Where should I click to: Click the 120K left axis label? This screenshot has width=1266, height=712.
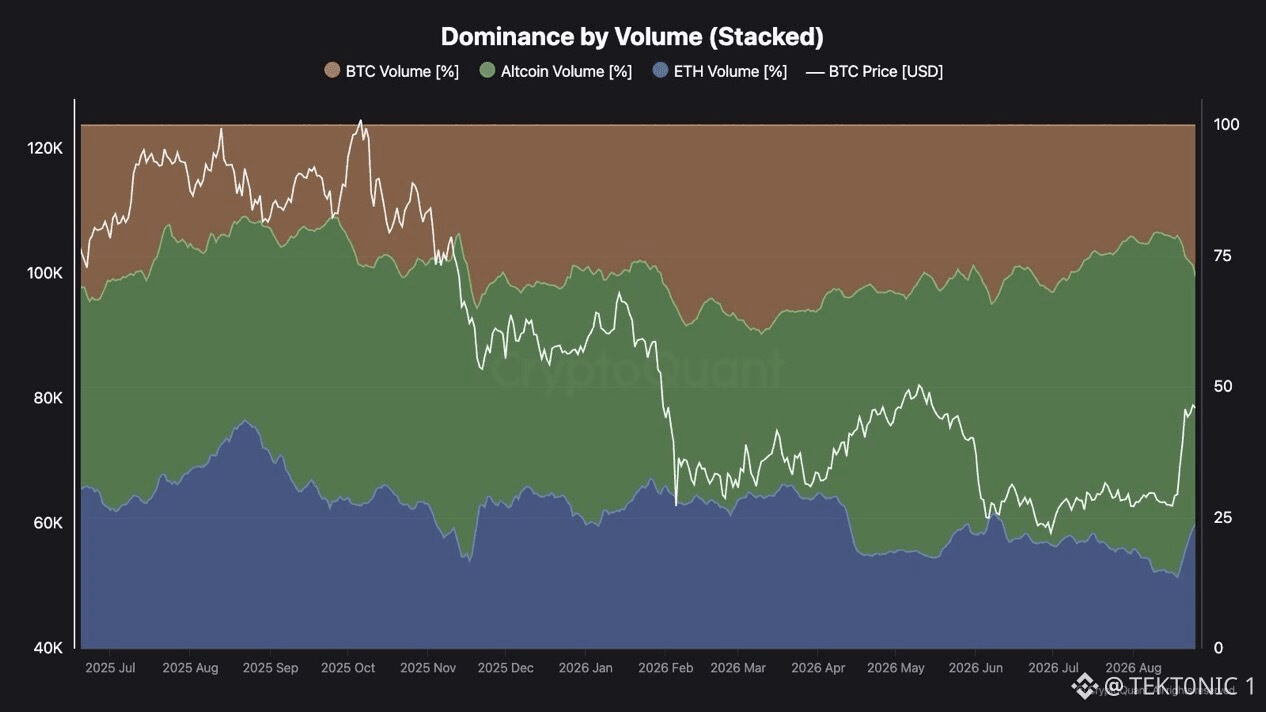click(45, 148)
